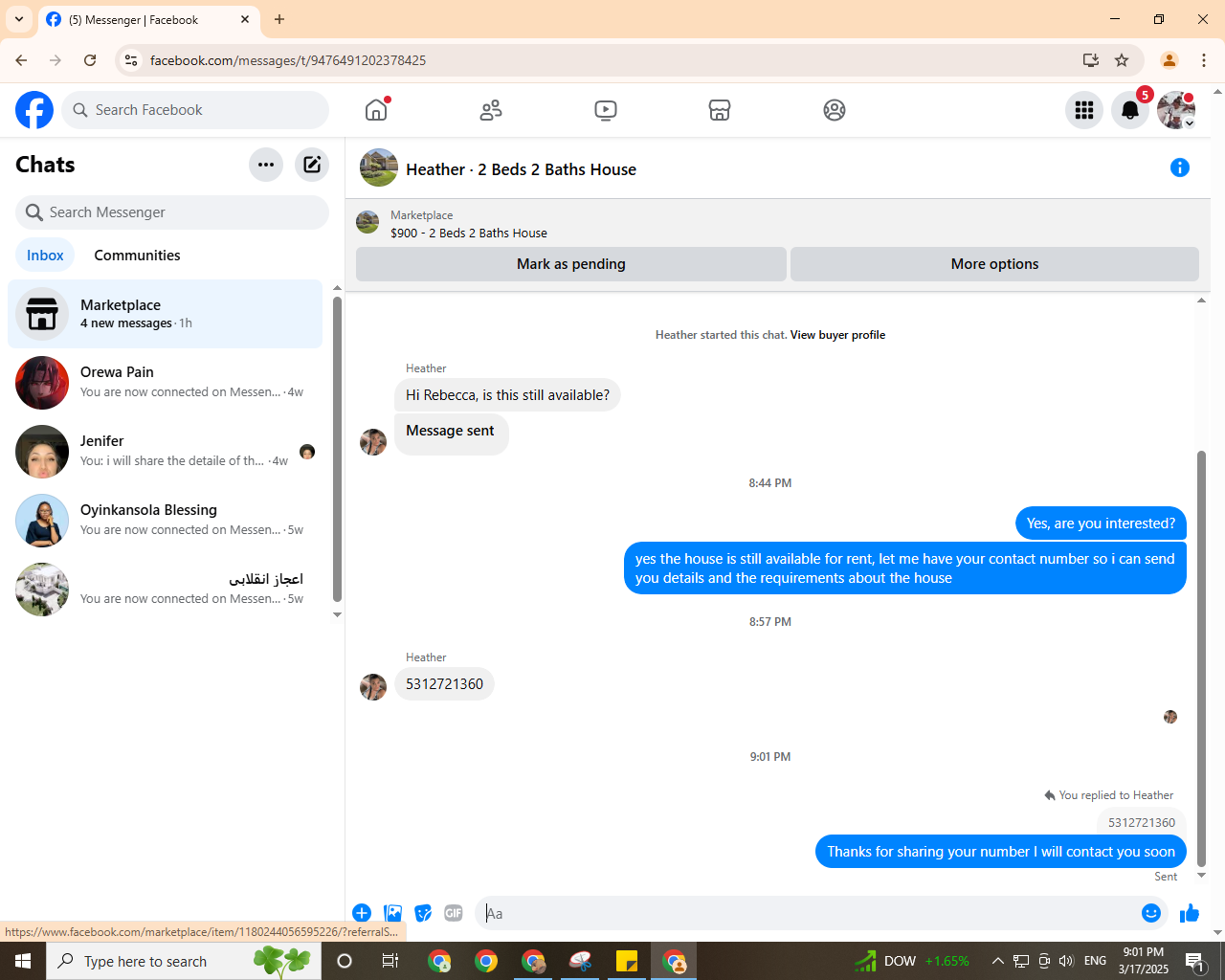Expand the Chrome tab search dropdown
The height and width of the screenshot is (980, 1225).
coord(19,19)
